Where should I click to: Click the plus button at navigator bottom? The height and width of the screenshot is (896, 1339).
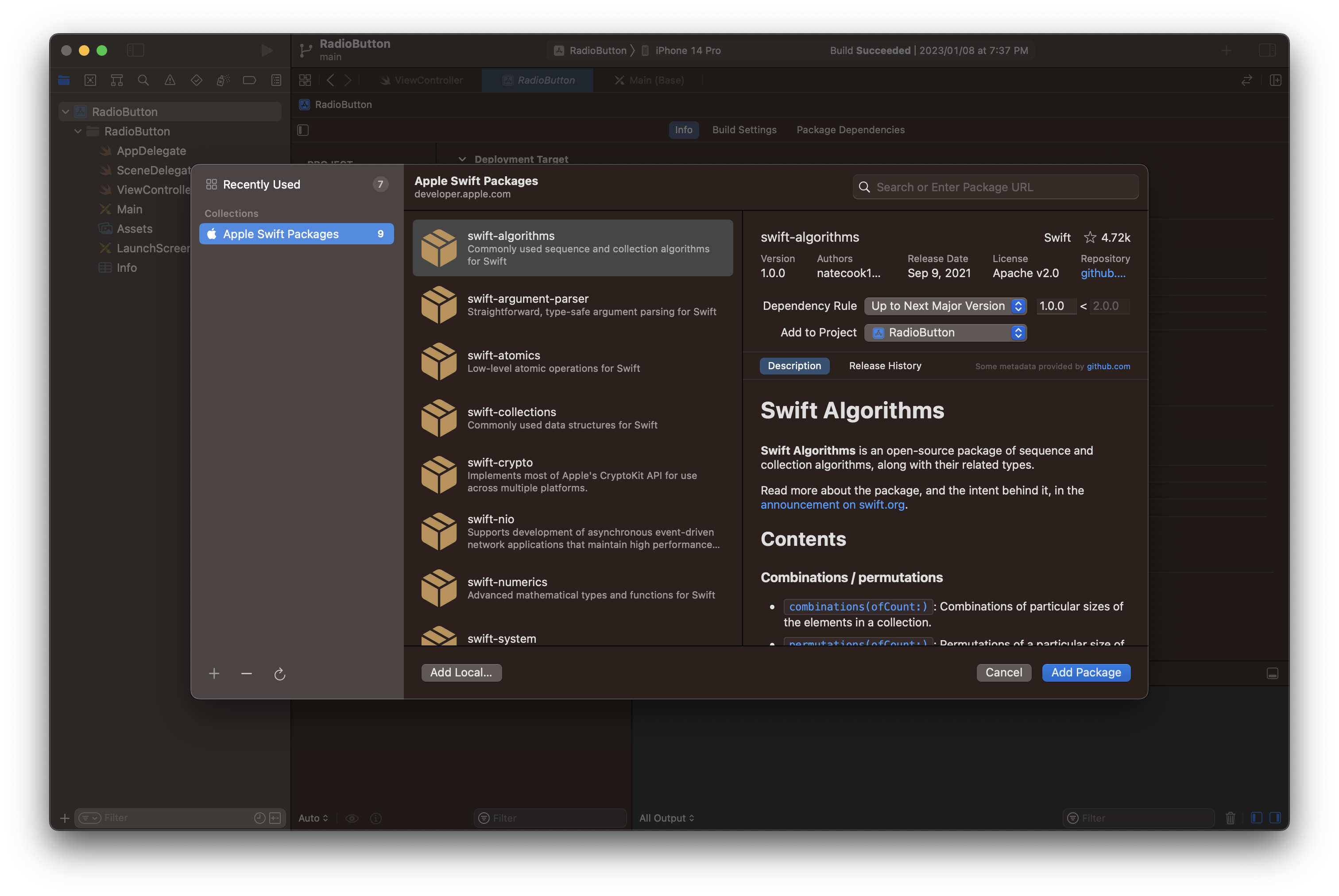[65, 818]
